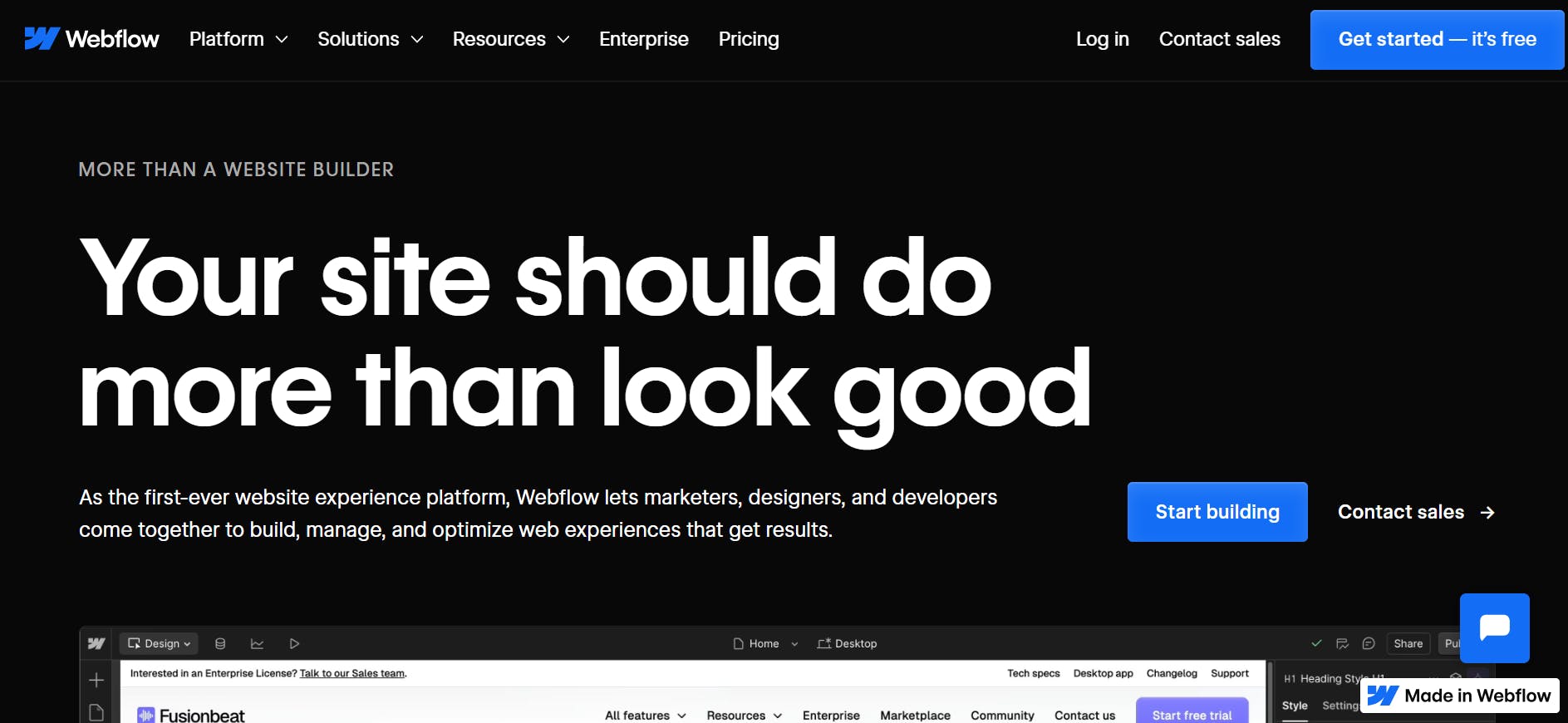Click the Webflow logo in the header
Screen dimensions: 1568x723
click(91, 39)
